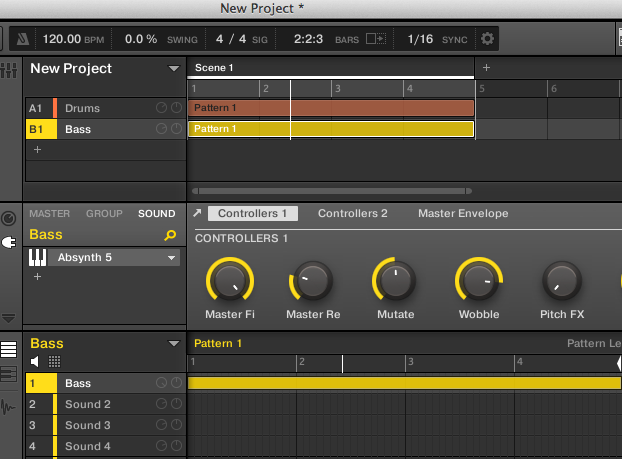Click the Absynth 5 keyboard icon
Screen dimensions: 622x459
coord(38,257)
